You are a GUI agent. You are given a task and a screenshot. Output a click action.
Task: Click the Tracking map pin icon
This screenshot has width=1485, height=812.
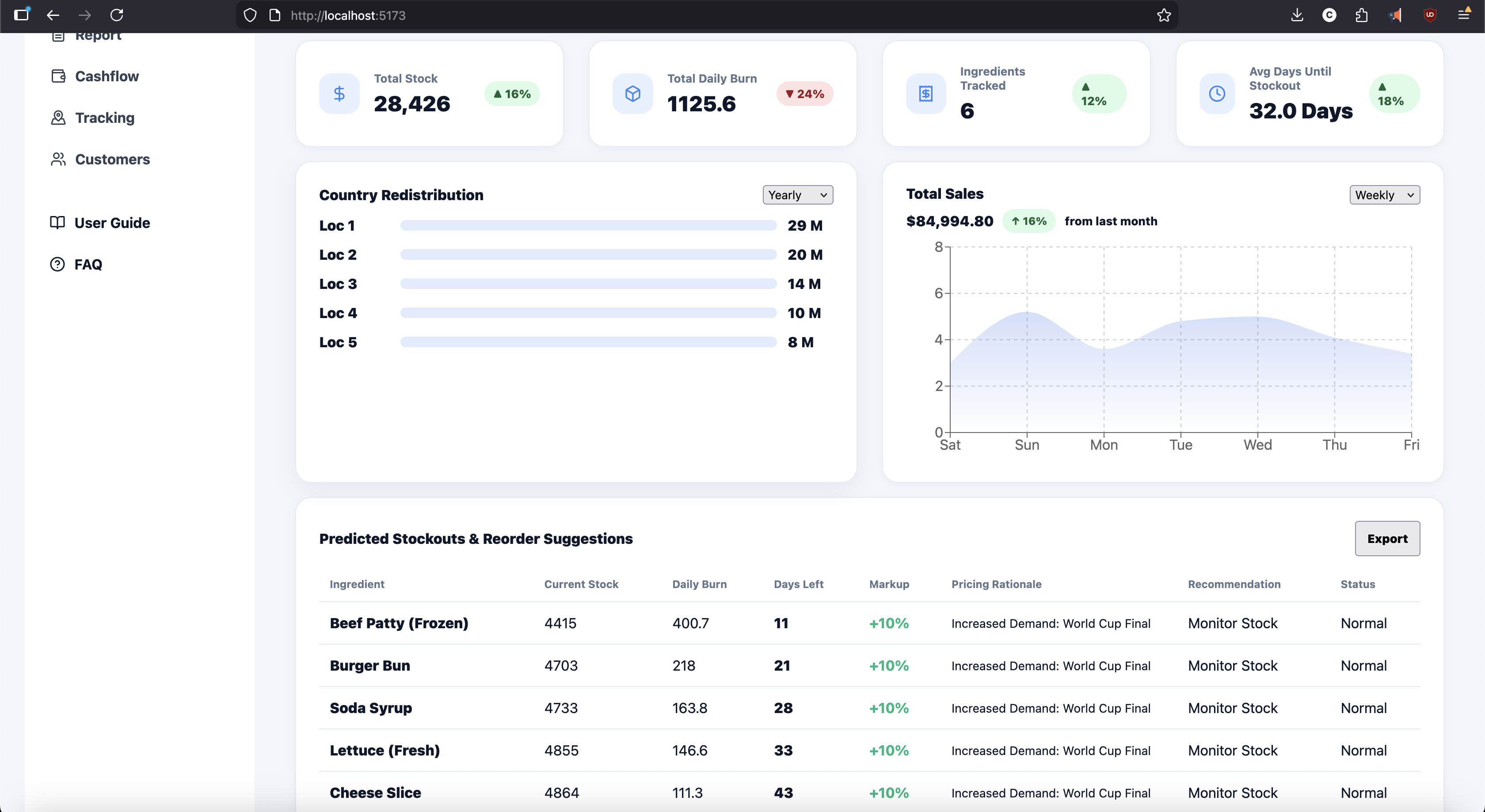point(58,118)
